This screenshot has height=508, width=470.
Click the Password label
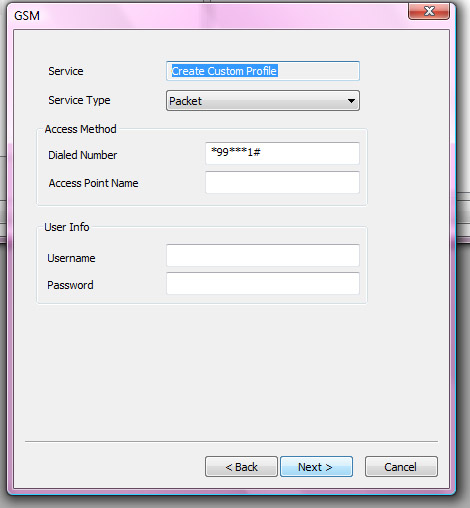pos(70,285)
